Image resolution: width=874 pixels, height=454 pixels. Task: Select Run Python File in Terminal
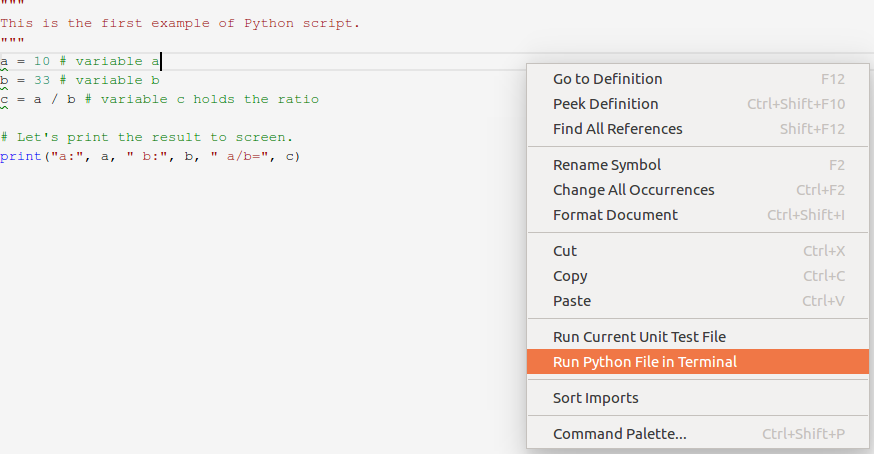(644, 362)
